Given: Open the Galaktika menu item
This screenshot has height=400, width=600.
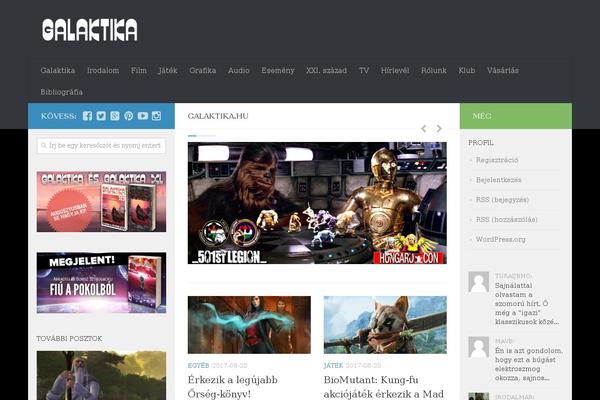Looking at the screenshot, I should (58, 70).
